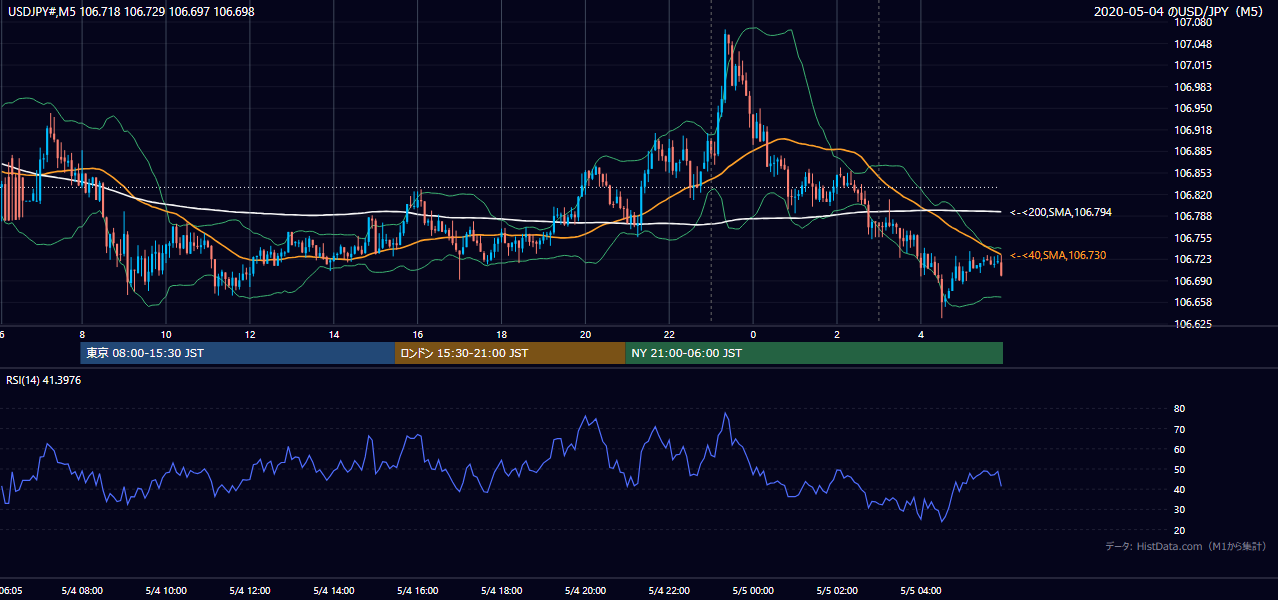Click RSI axis level 30
This screenshot has width=1278, height=600.
(1179, 510)
